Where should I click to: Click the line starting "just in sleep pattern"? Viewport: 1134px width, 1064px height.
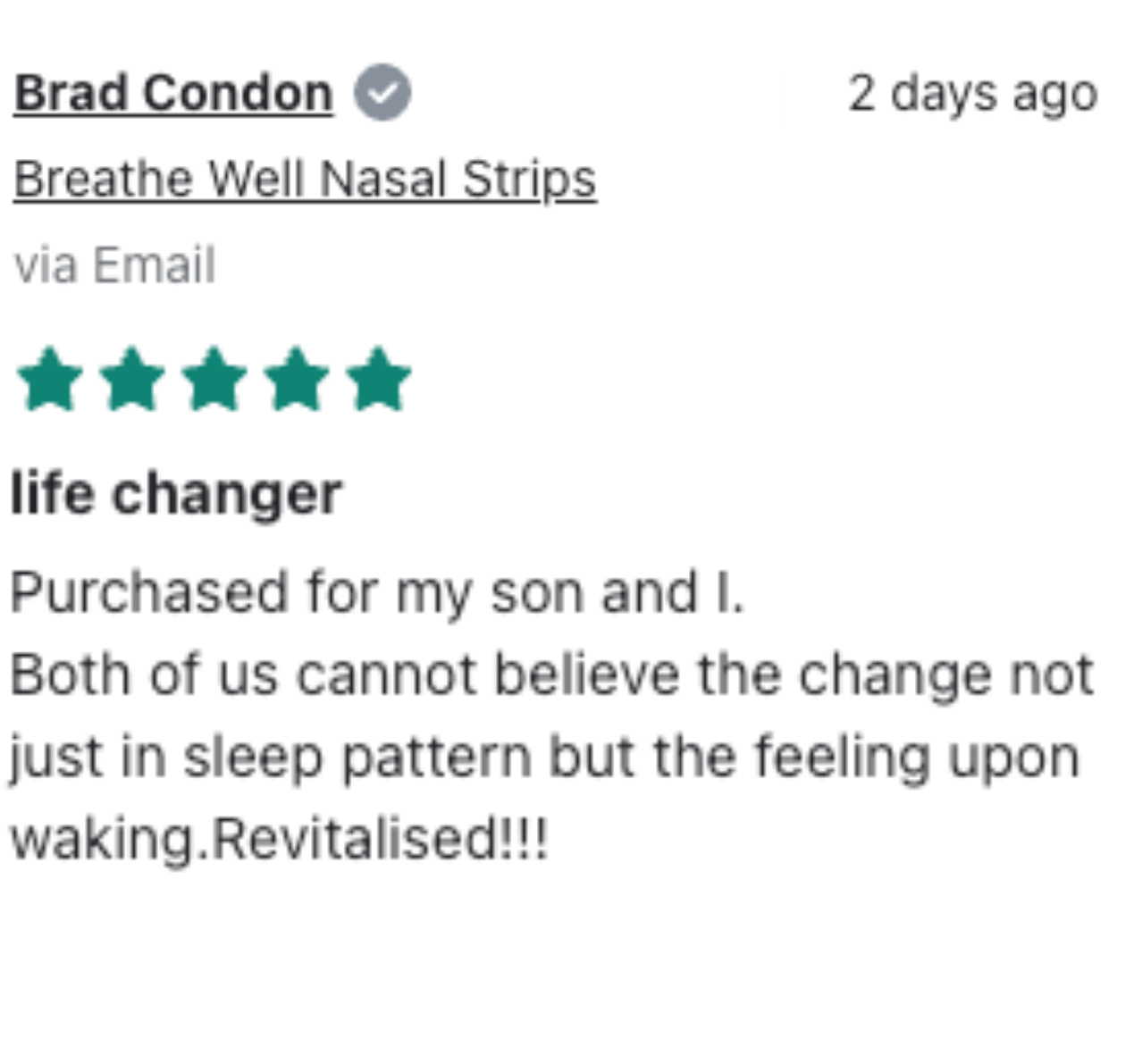pos(544,757)
